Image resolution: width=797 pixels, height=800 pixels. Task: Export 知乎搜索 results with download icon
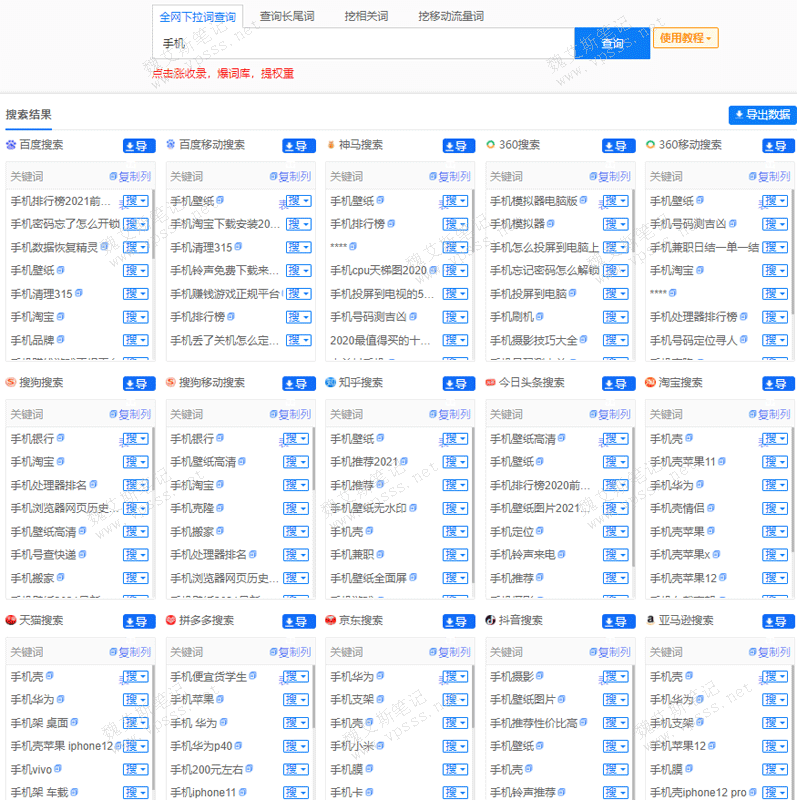[459, 384]
